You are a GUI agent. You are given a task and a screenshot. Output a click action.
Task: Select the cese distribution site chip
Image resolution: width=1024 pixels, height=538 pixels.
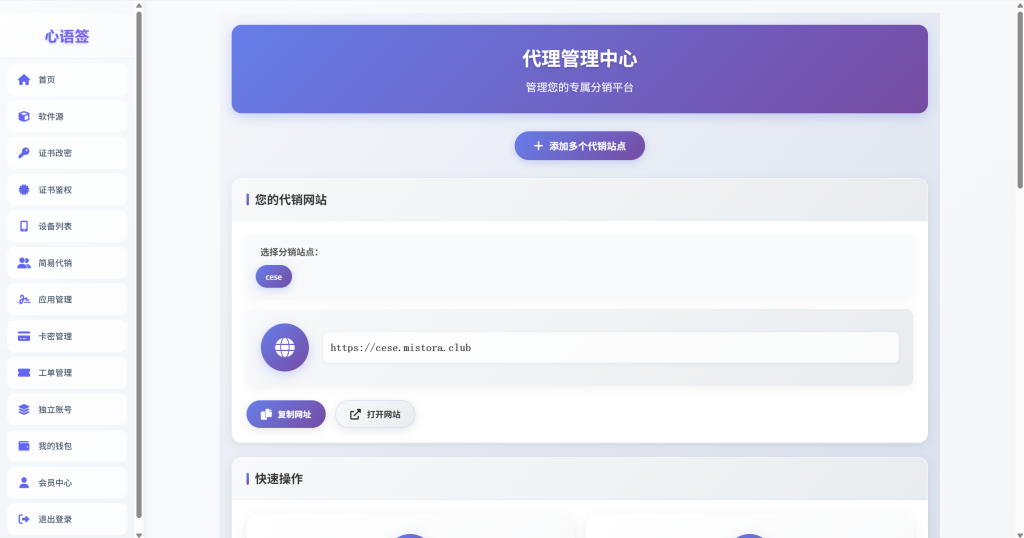point(274,277)
